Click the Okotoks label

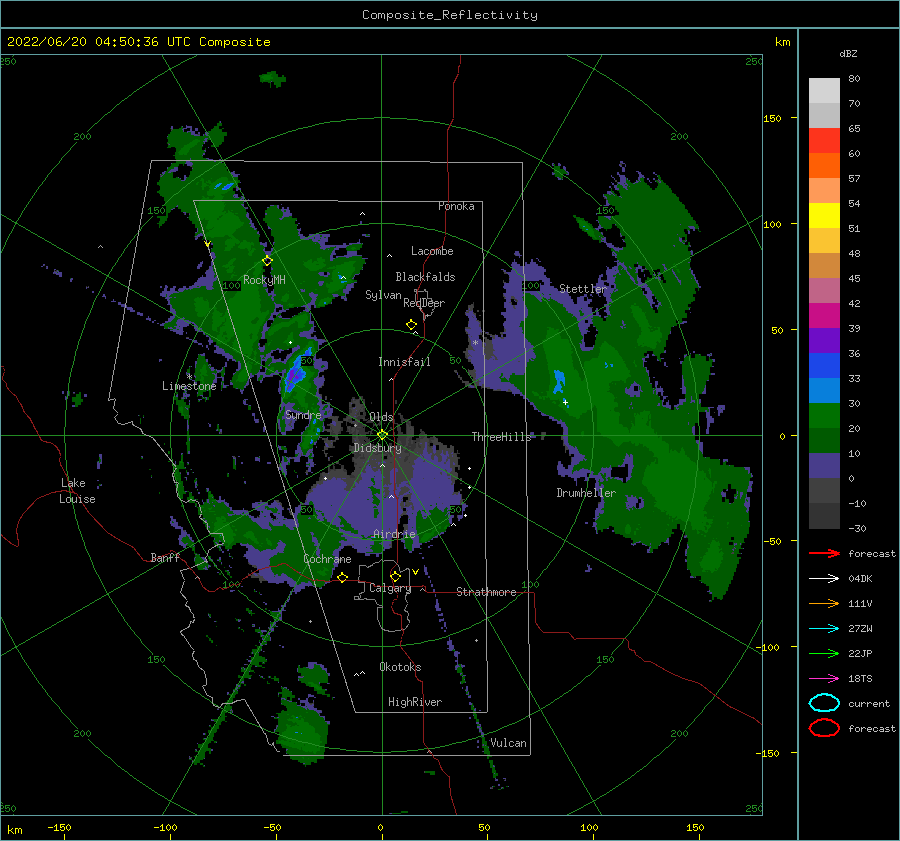(400, 667)
